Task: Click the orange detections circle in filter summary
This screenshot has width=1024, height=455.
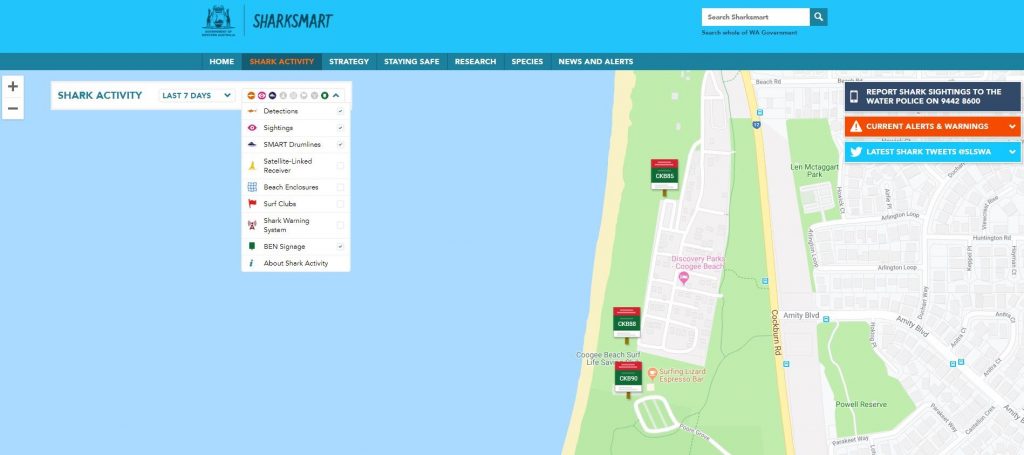Action: click(x=251, y=95)
